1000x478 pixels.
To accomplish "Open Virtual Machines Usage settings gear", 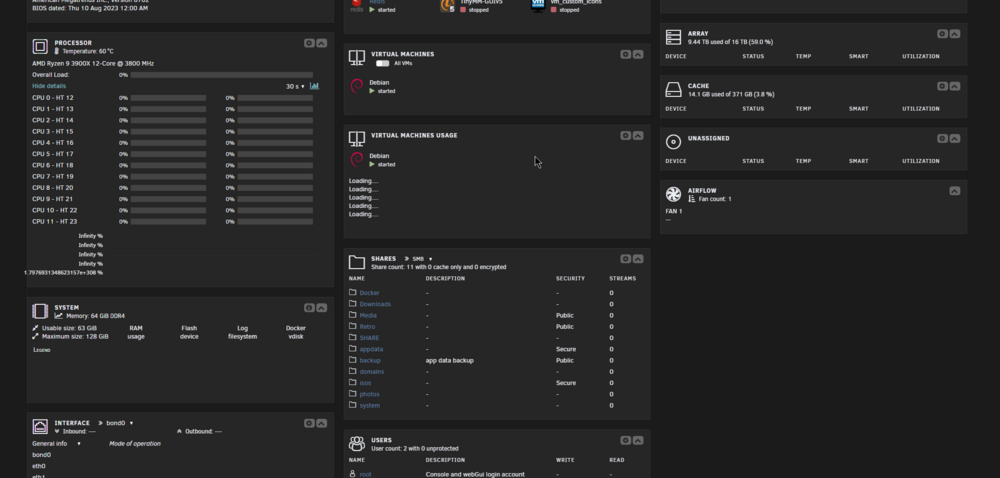I will point(626,136).
